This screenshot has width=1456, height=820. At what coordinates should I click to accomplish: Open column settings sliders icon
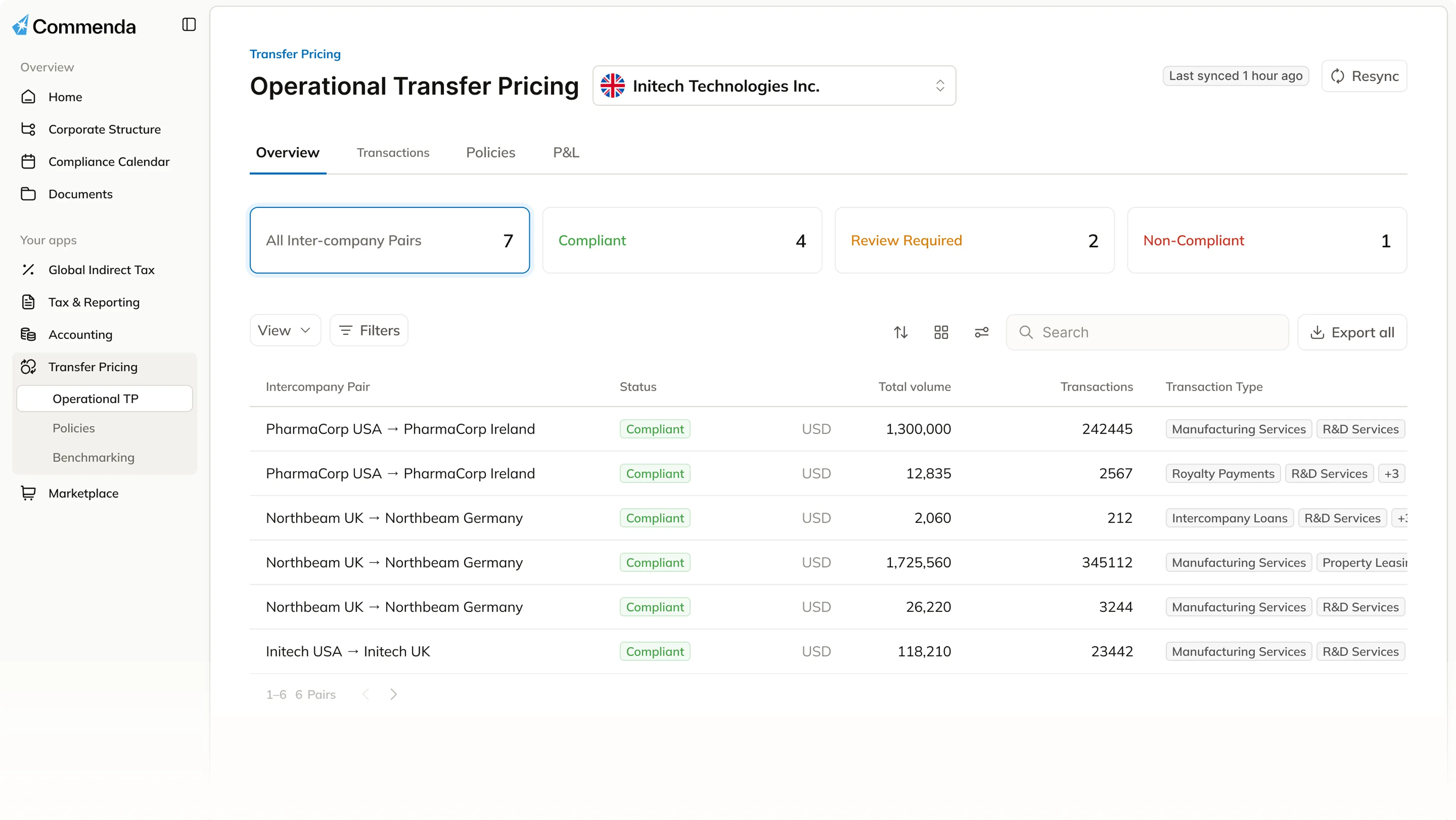click(x=982, y=332)
